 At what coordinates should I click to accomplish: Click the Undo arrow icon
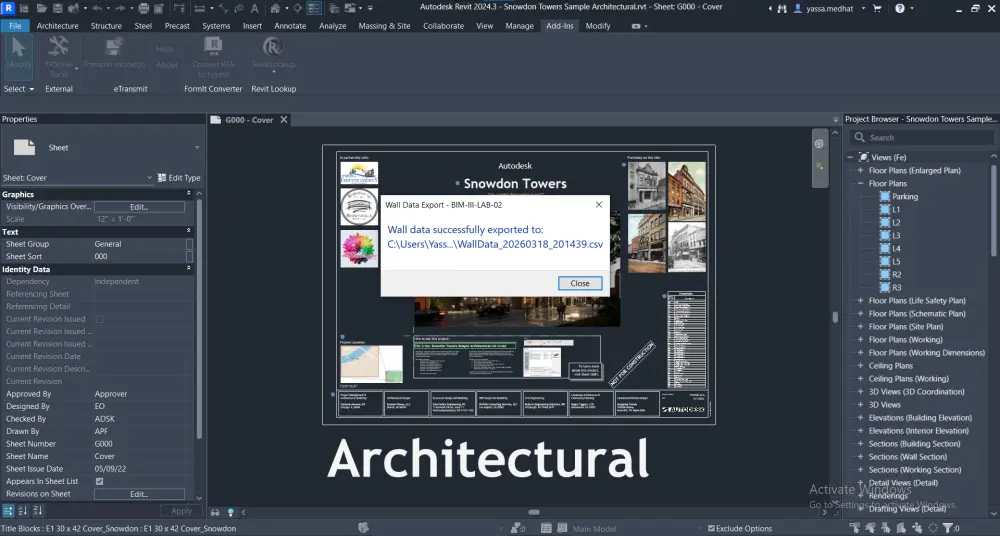coord(97,8)
